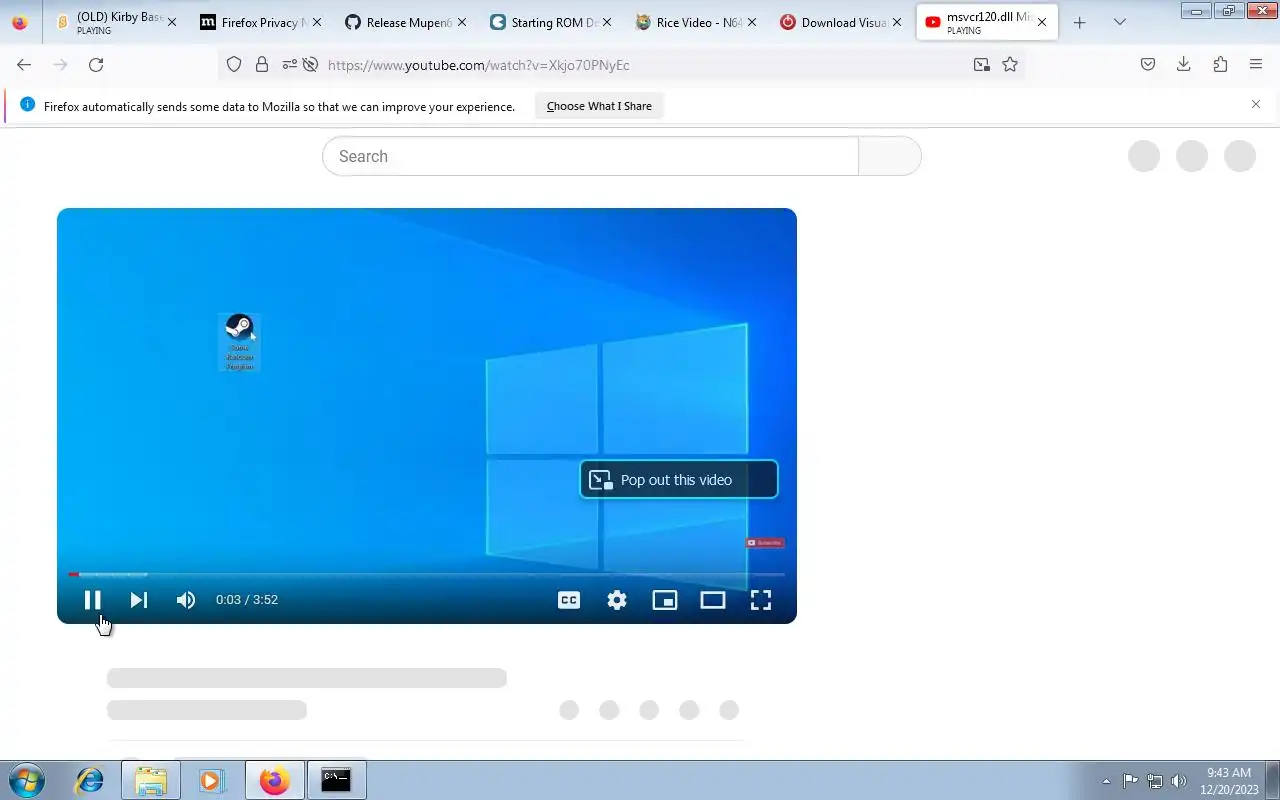This screenshot has height=800, width=1280.
Task: Click the pinned Firefox tab
Action: [x=20, y=22]
